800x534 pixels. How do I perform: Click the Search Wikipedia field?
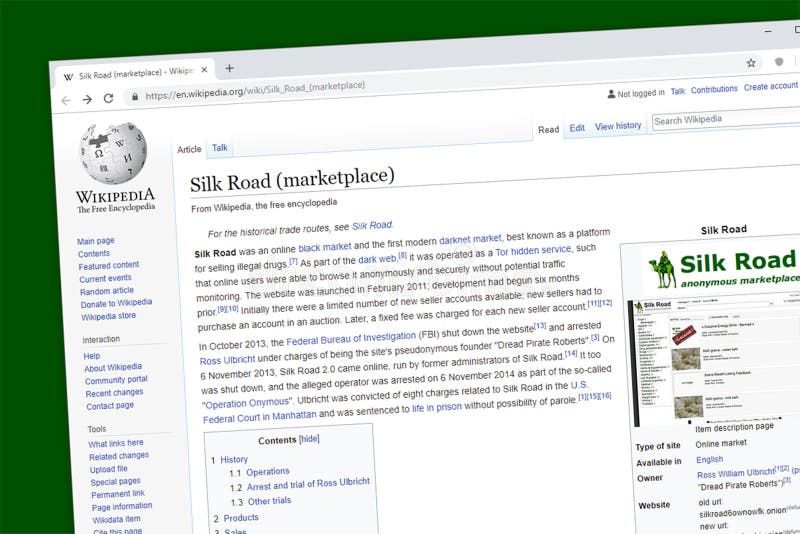727,119
